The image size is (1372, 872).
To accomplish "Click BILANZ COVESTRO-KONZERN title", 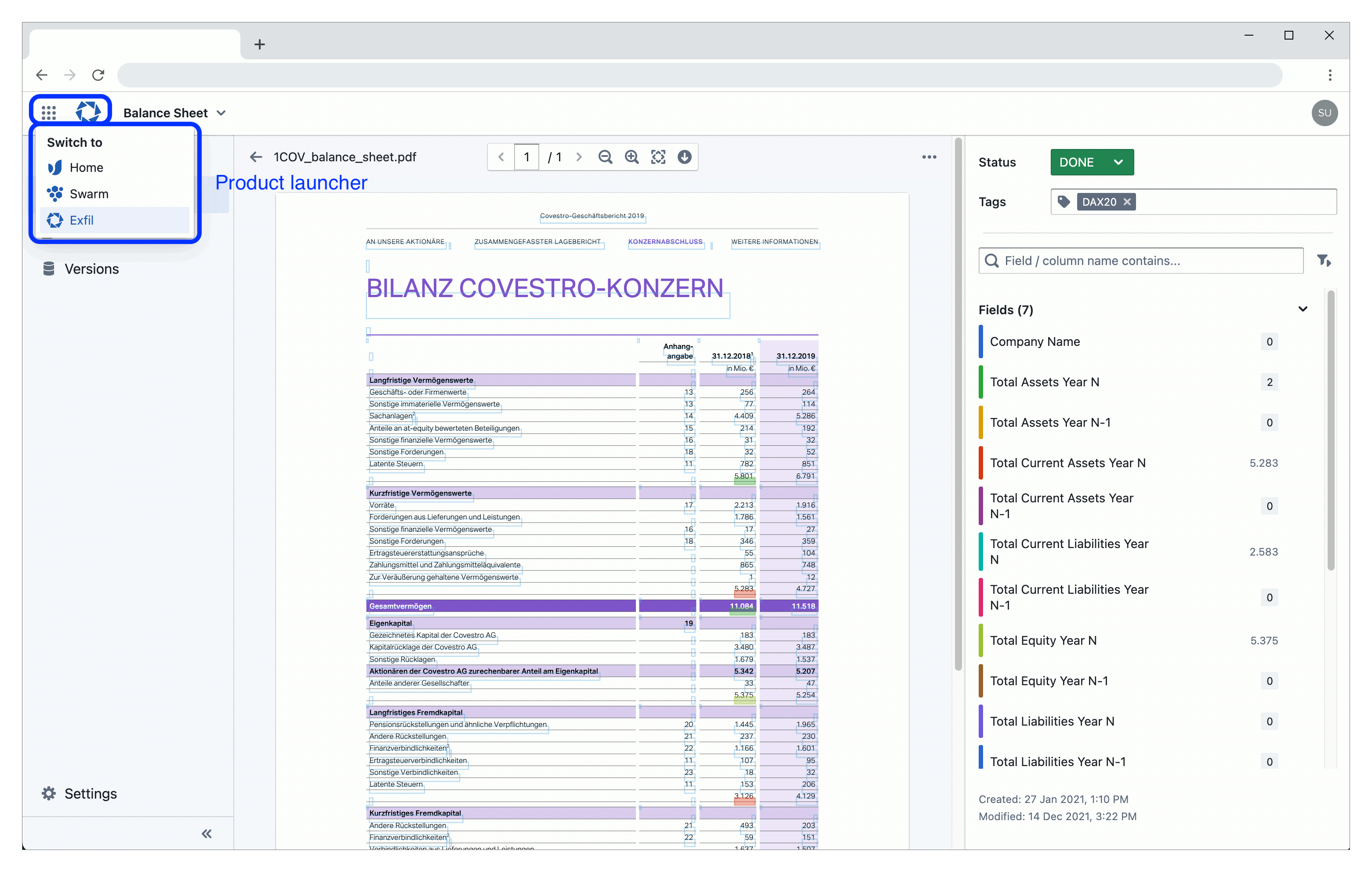I will [544, 288].
